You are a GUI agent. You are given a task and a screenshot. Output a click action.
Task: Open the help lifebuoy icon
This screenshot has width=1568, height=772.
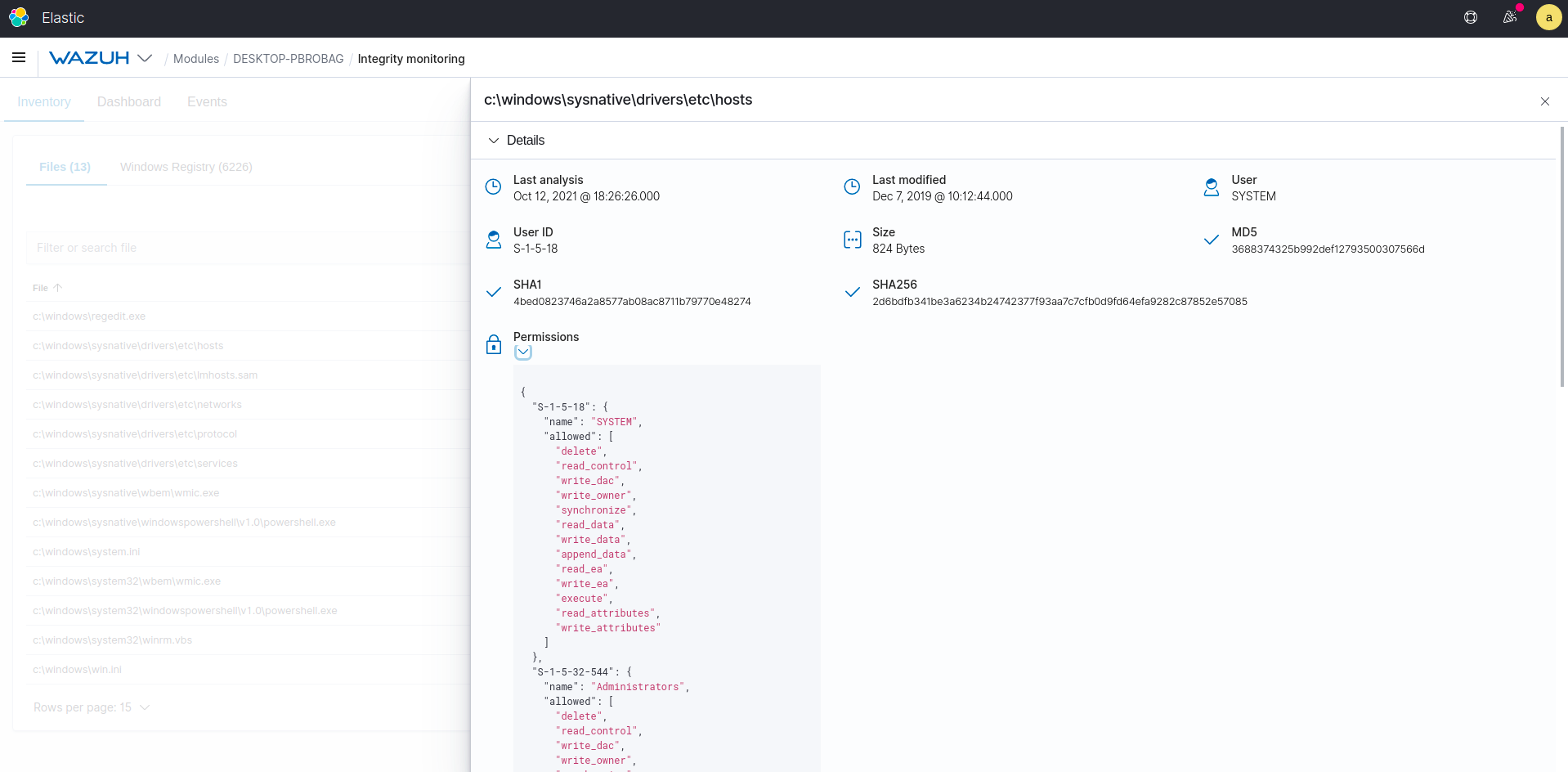1471,17
